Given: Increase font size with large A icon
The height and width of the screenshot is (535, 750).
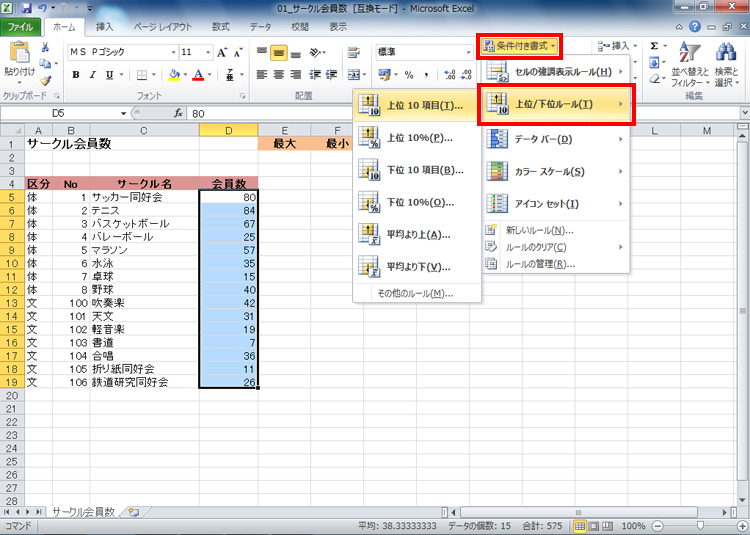Looking at the screenshot, I should click(221, 52).
